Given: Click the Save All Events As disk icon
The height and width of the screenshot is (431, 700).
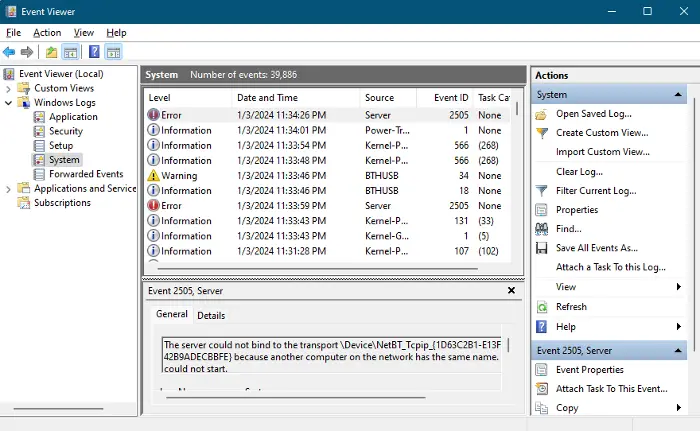Looking at the screenshot, I should 541,248.
